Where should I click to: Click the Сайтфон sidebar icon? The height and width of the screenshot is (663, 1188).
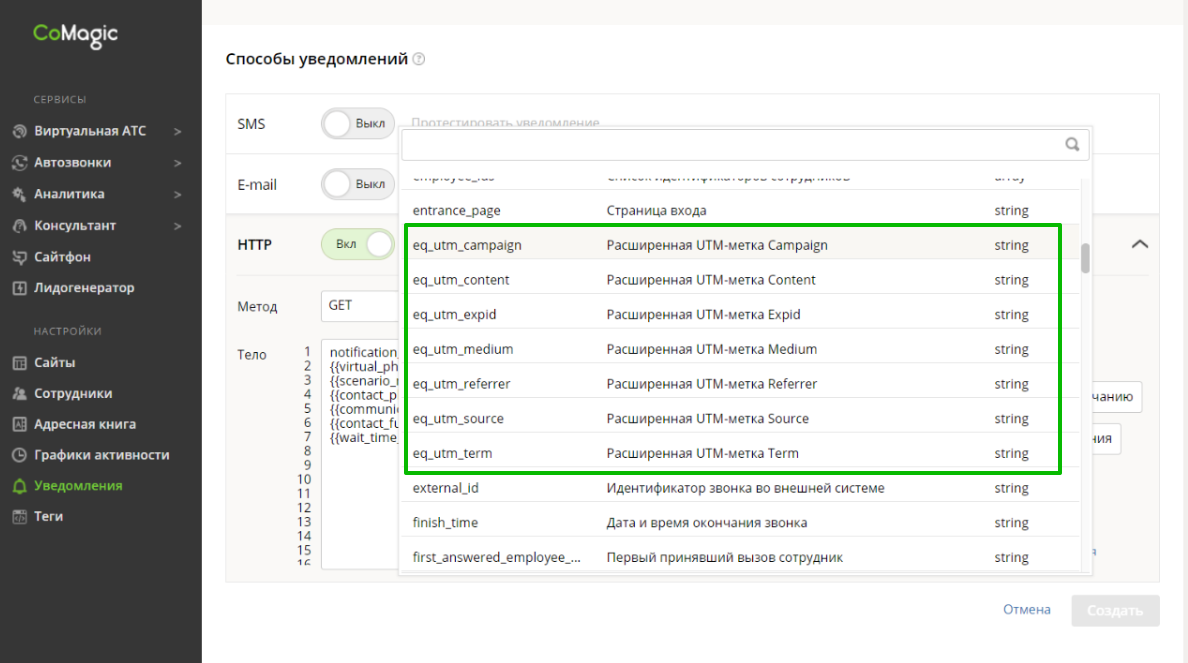(19, 257)
